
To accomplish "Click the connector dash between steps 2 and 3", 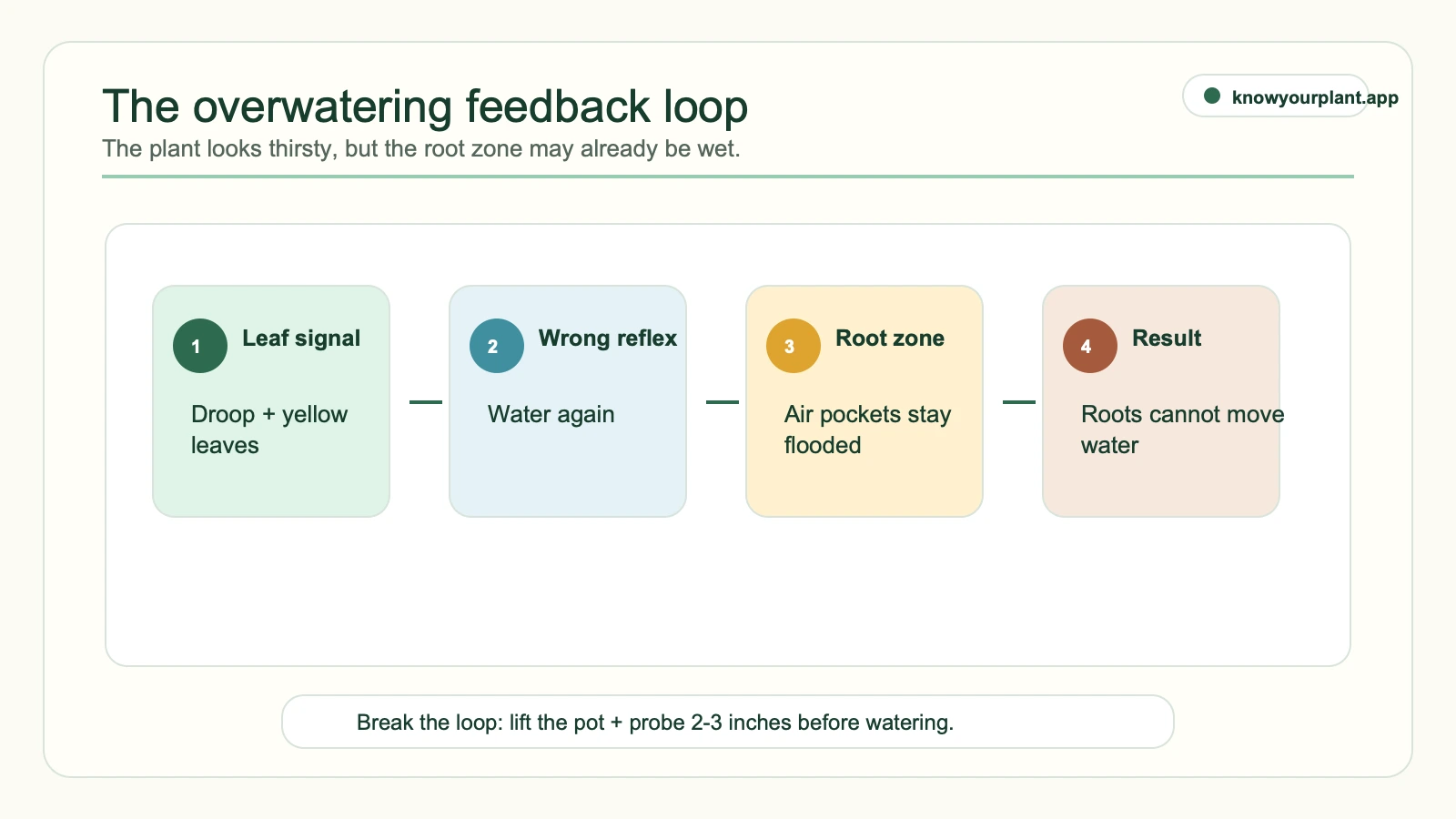I will tap(723, 401).
